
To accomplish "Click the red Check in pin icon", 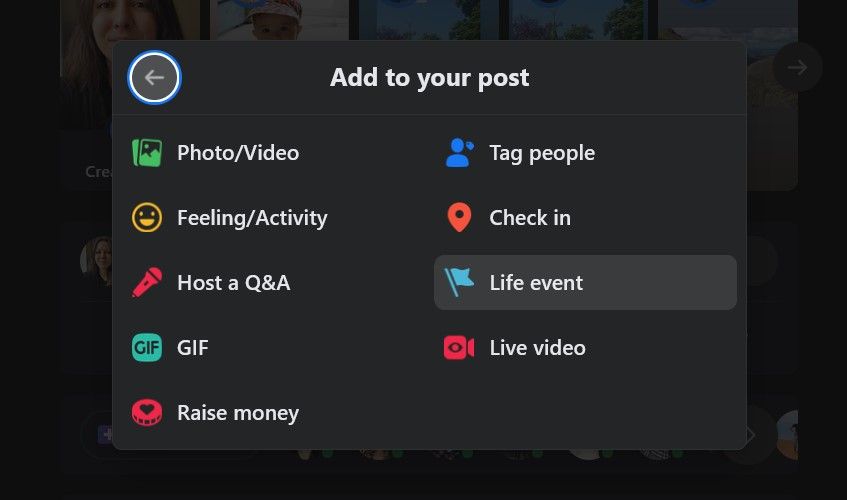I will [459, 218].
